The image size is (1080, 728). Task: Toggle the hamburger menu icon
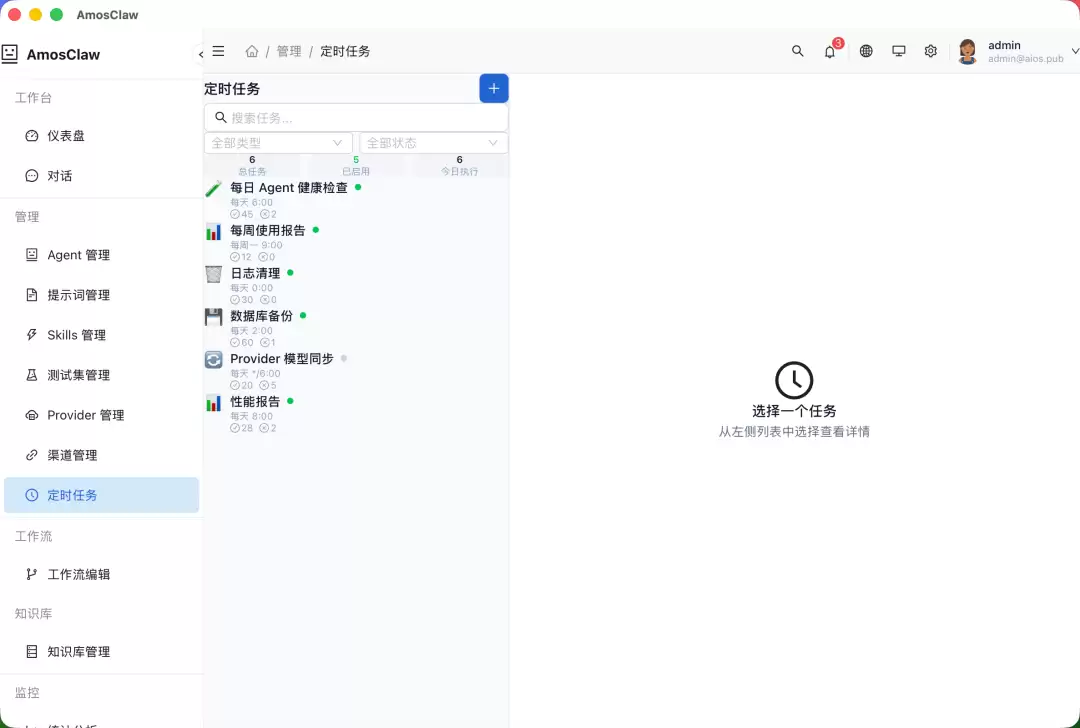[218, 51]
